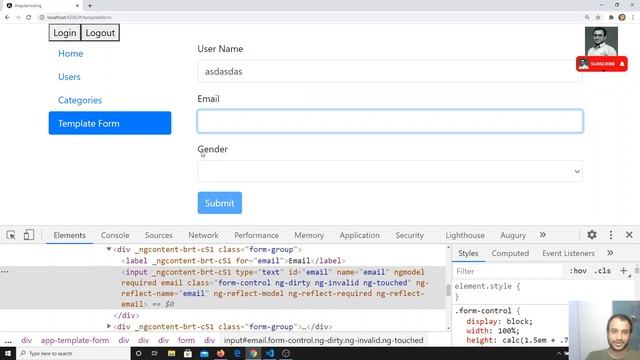Open the Lighthouse tab
The image size is (640, 360).
pos(465,236)
